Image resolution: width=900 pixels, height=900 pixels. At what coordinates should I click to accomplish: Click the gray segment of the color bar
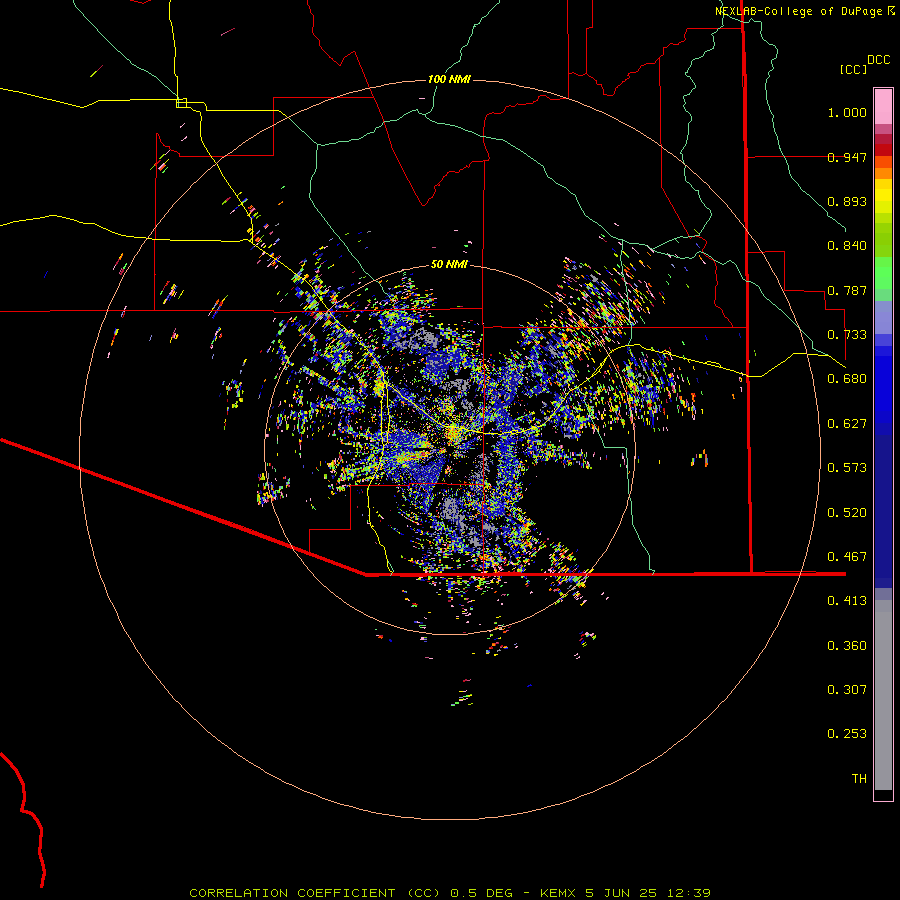click(883, 695)
